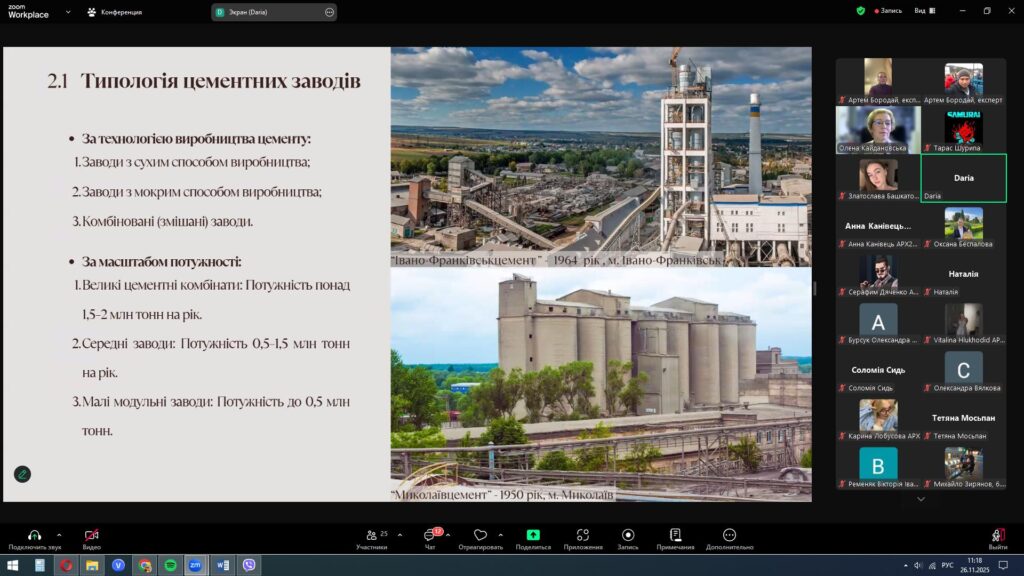Click the green encryption shield icon
This screenshot has height=576, width=1024.
(860, 11)
